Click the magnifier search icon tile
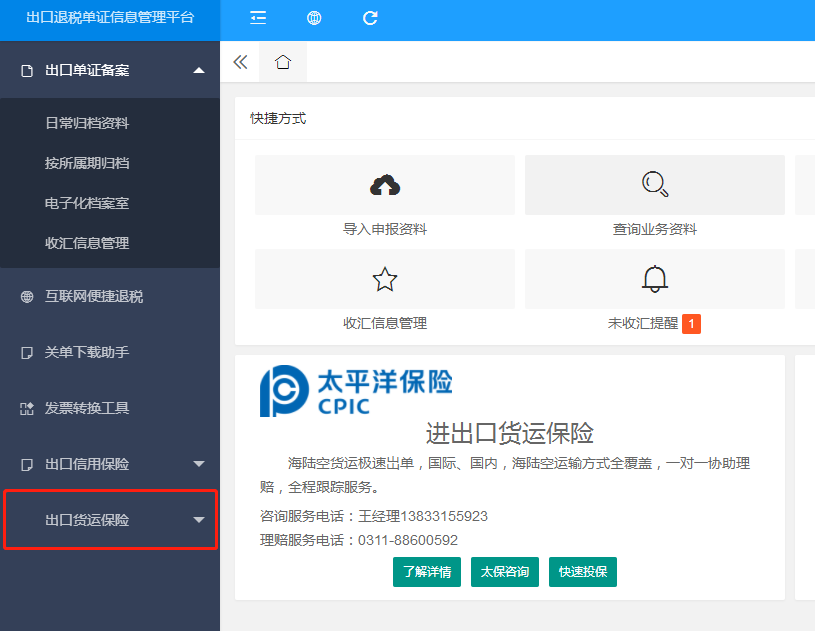815x631 pixels. 655,185
